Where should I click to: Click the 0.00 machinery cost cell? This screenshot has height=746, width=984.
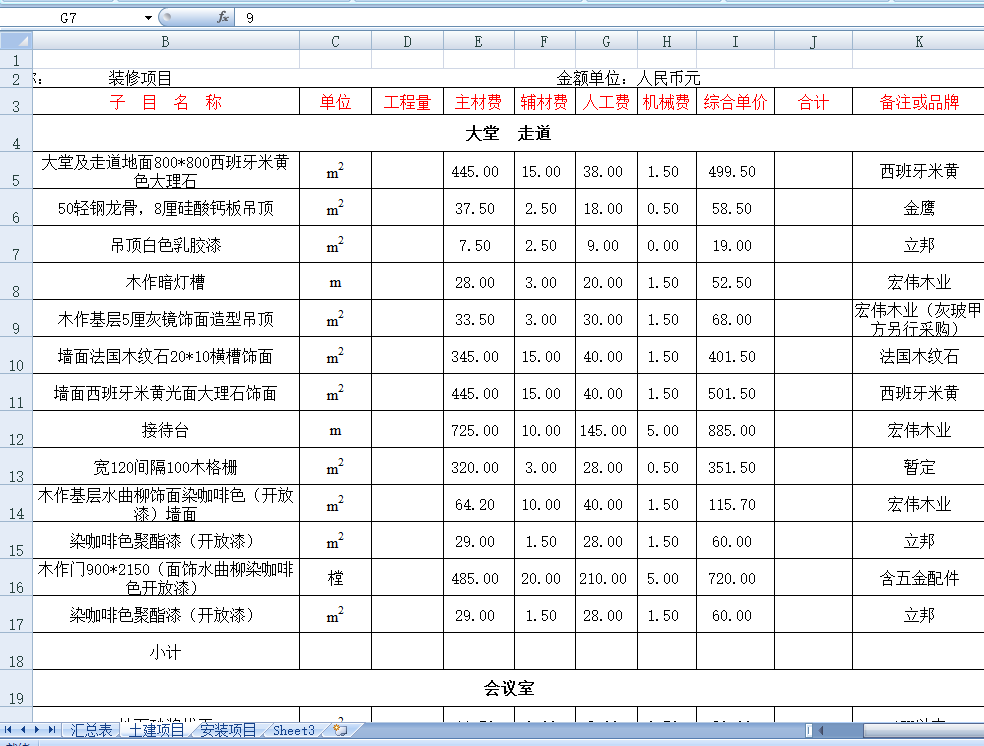tap(666, 245)
